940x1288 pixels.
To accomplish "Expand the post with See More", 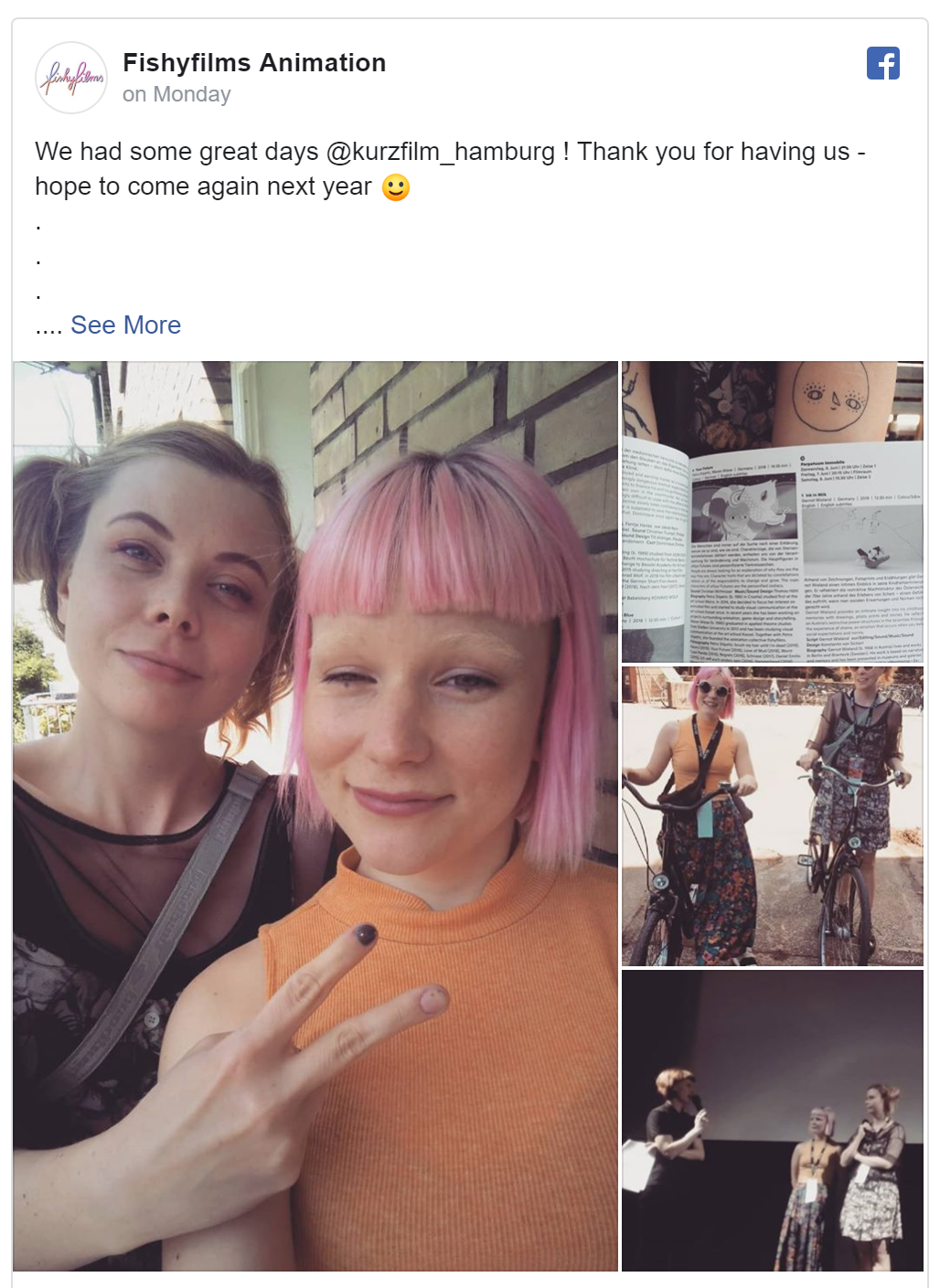I will click(126, 325).
